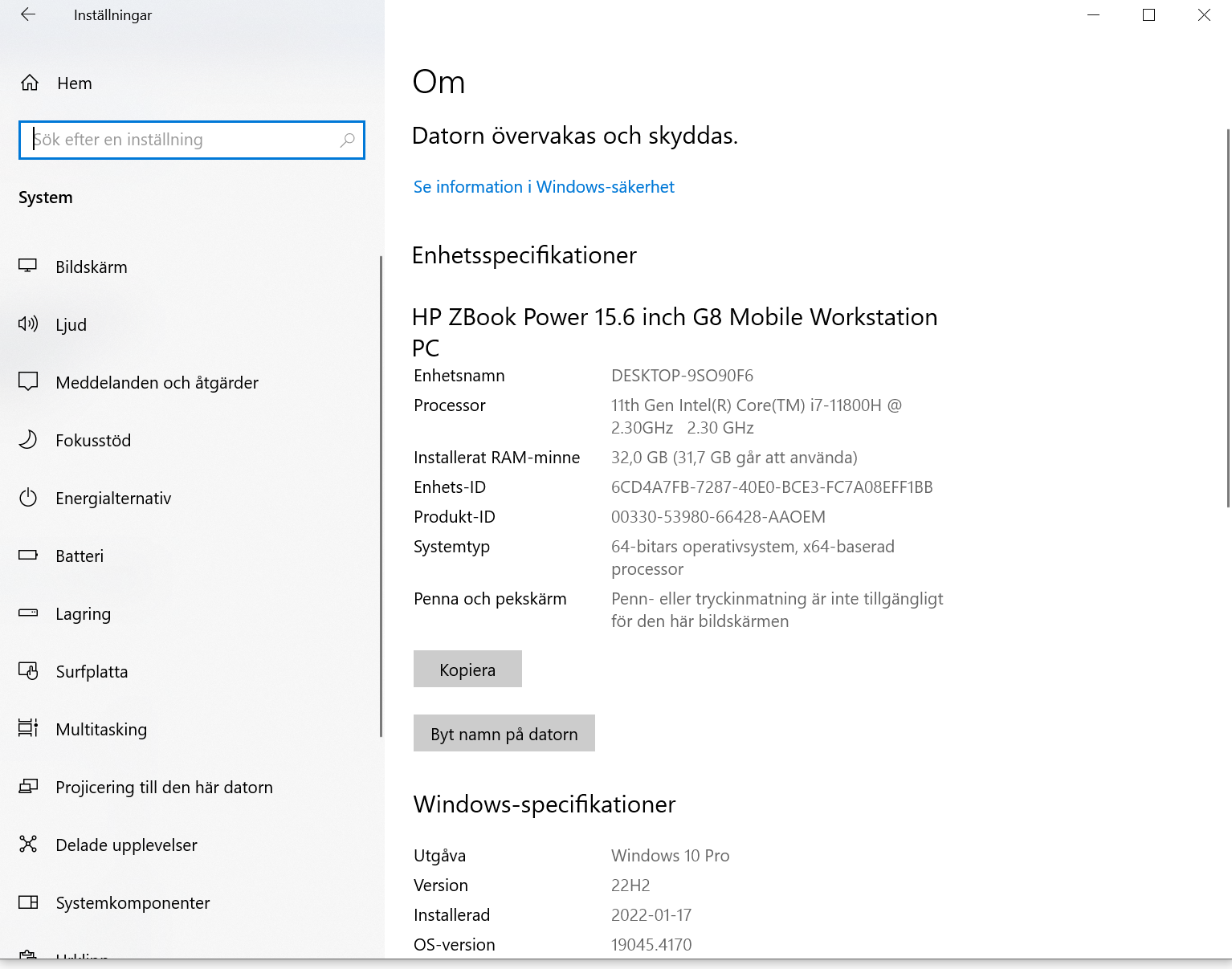The width and height of the screenshot is (1232, 969).
Task: Open Se information i Windows-säkerhet link
Action: click(x=544, y=187)
